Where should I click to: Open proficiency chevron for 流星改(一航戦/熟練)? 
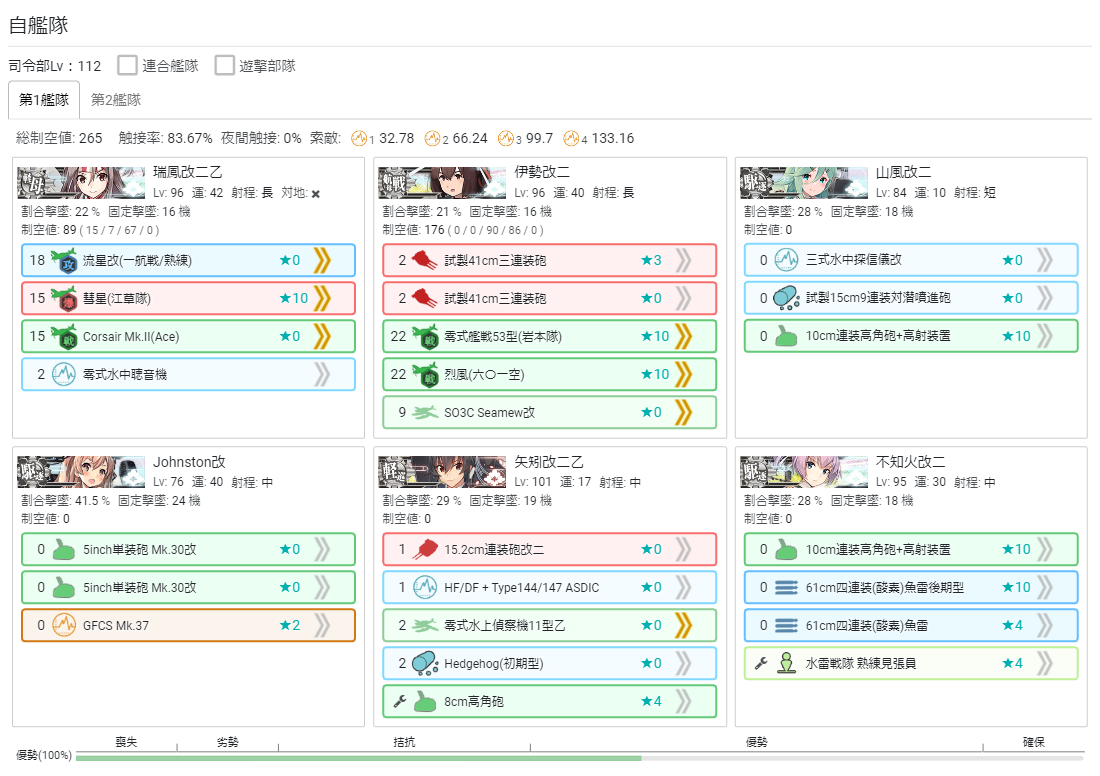[322, 260]
